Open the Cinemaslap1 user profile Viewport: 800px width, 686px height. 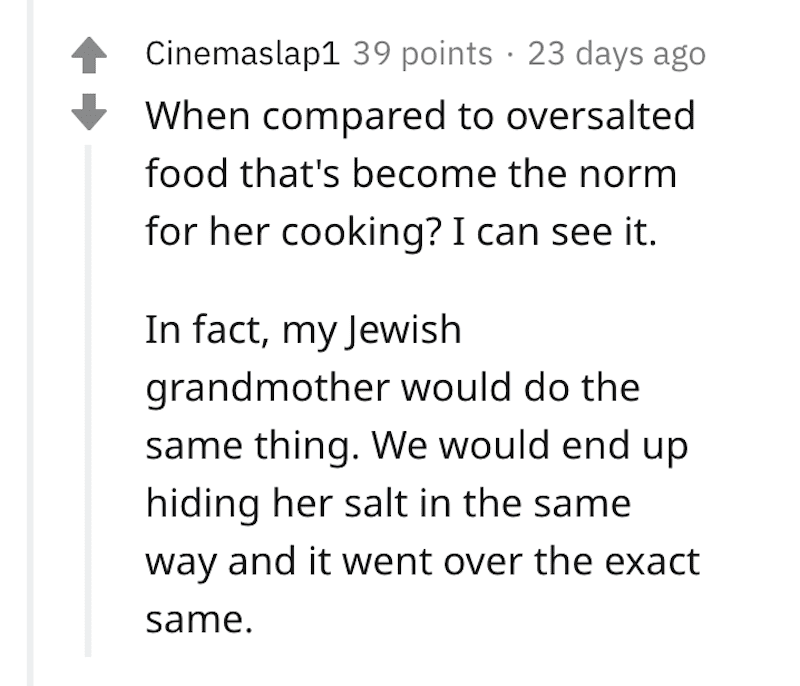tap(242, 54)
